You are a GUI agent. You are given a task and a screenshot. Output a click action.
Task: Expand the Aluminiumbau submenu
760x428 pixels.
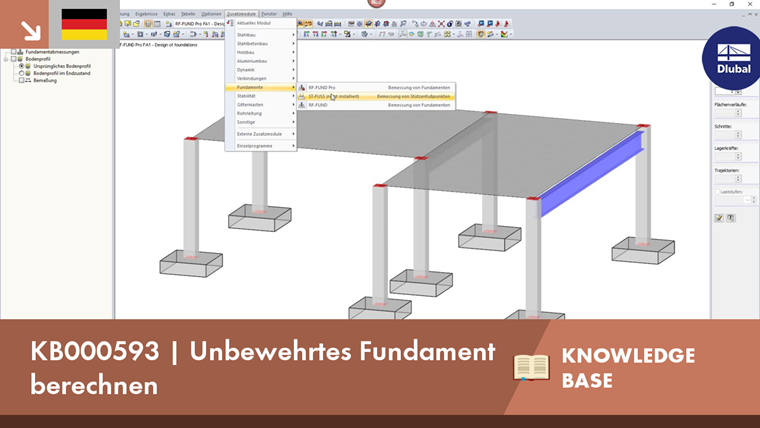click(261, 61)
